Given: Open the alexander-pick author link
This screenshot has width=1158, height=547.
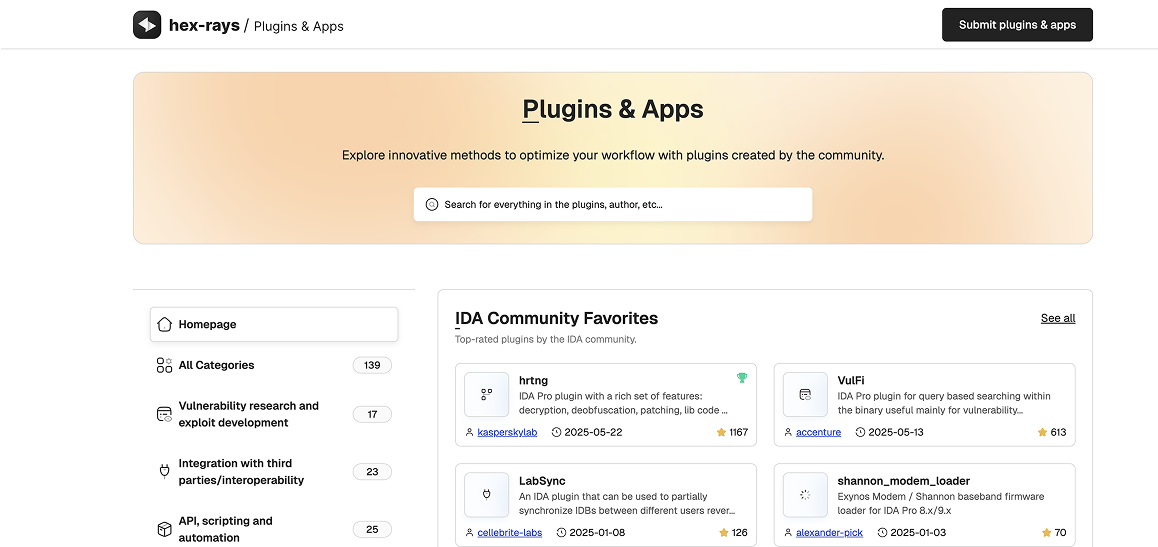Looking at the screenshot, I should tap(829, 533).
